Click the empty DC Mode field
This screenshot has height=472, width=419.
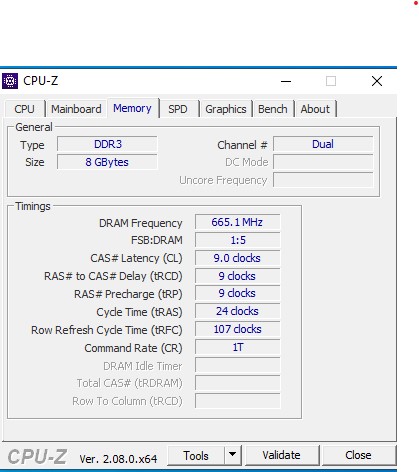(323, 162)
